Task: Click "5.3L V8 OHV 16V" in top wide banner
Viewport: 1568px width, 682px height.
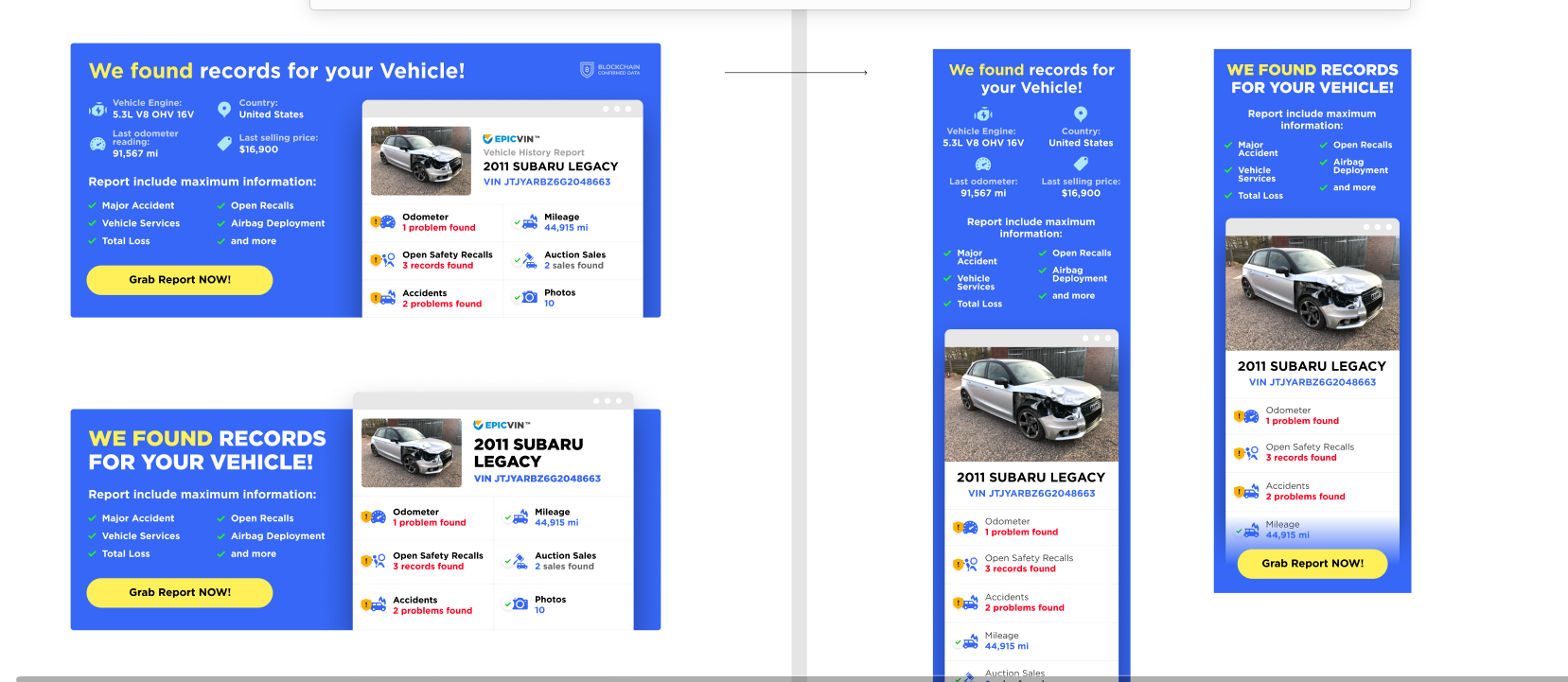Action: tap(153, 114)
